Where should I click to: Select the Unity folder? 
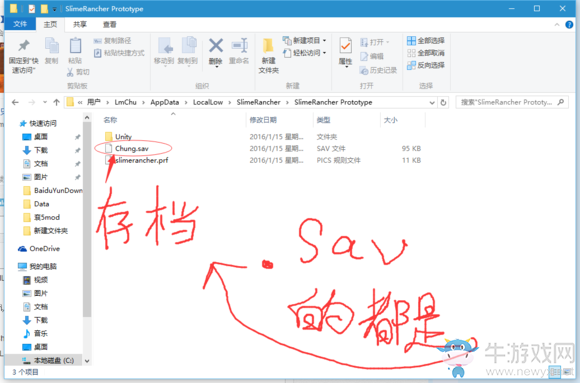123,137
